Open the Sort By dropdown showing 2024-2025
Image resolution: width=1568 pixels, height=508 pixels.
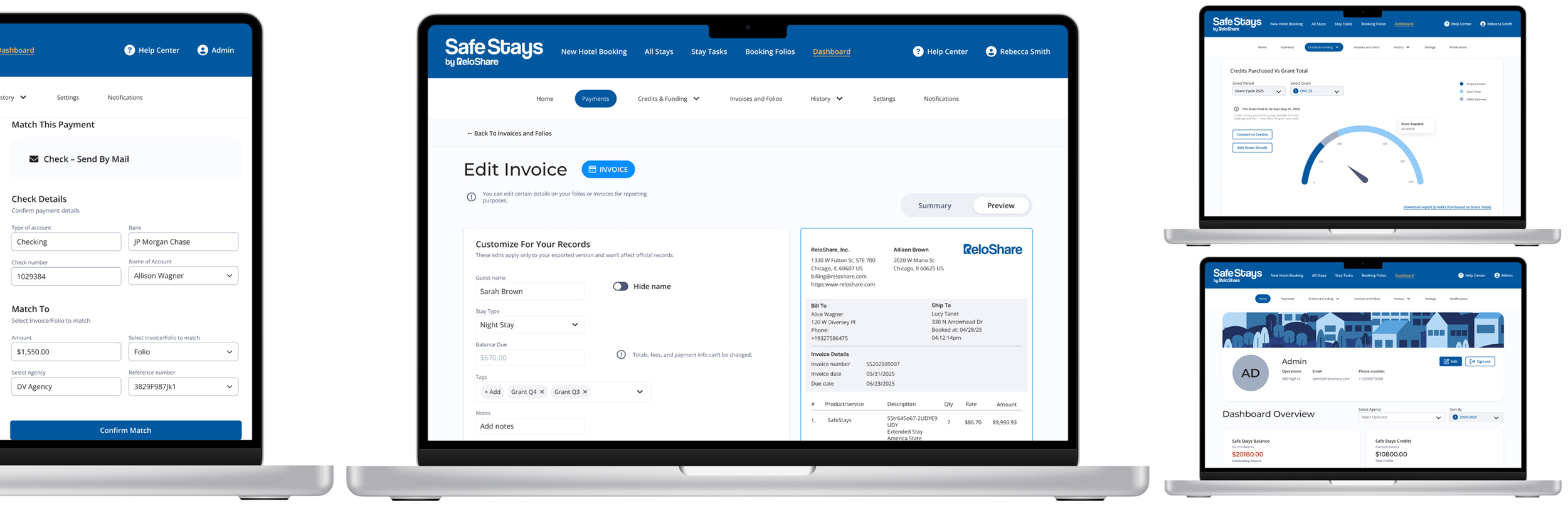coord(1476,417)
